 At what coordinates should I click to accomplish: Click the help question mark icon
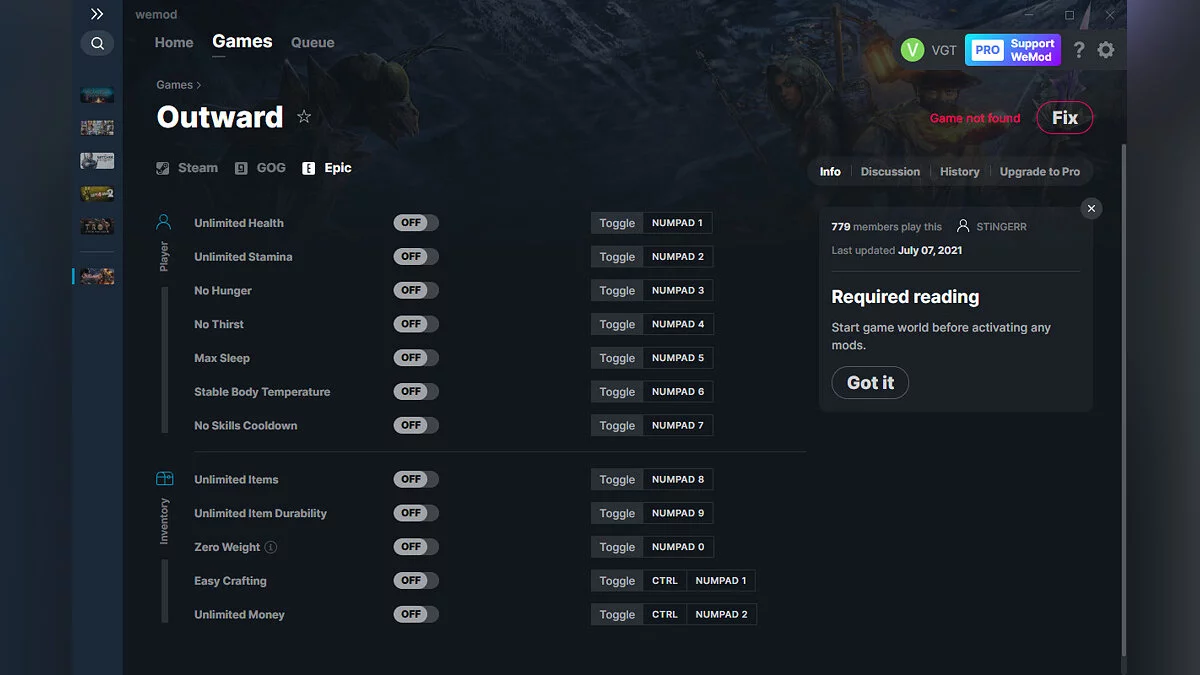point(1078,49)
